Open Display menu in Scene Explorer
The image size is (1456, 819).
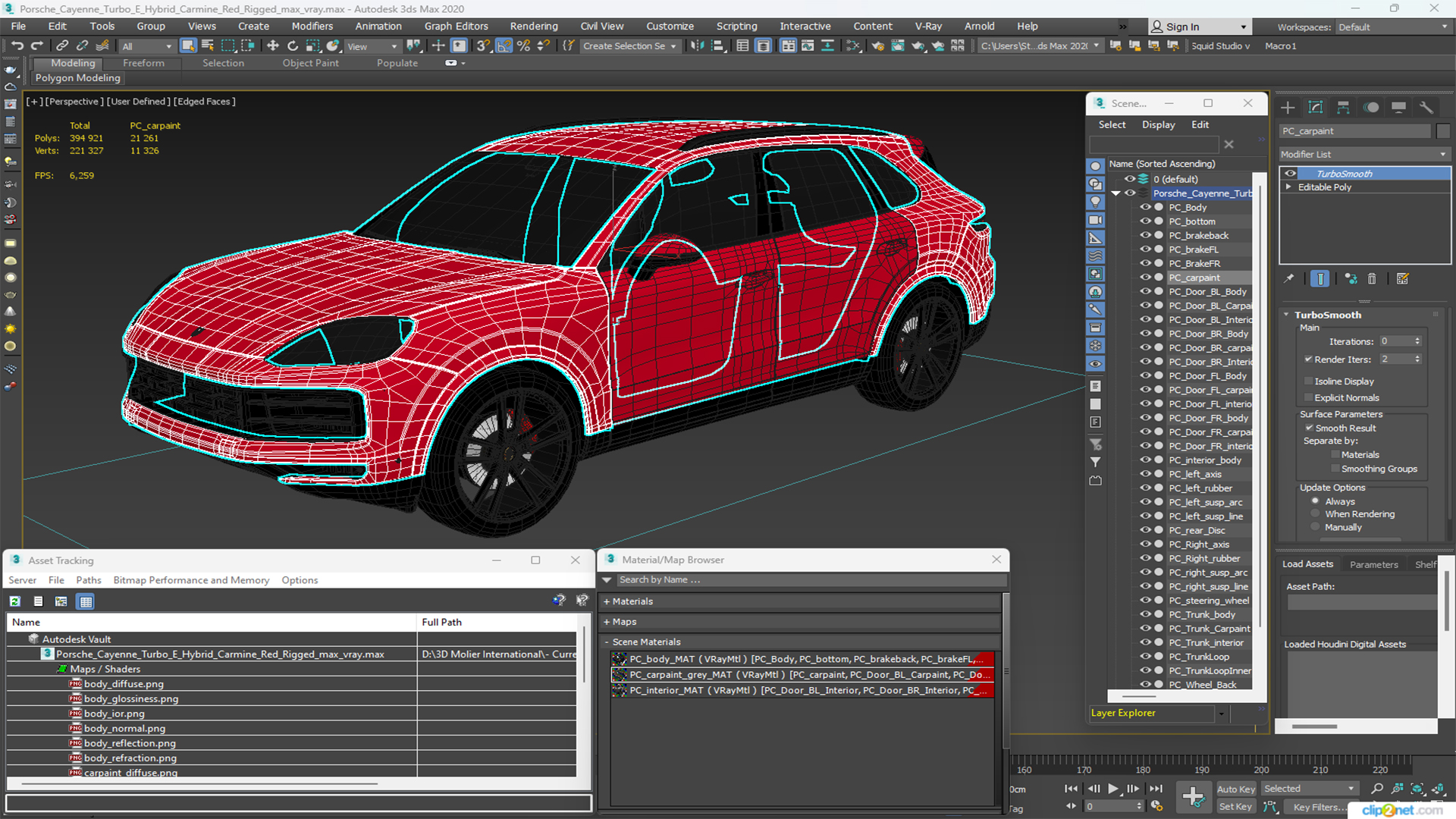[x=1159, y=125]
